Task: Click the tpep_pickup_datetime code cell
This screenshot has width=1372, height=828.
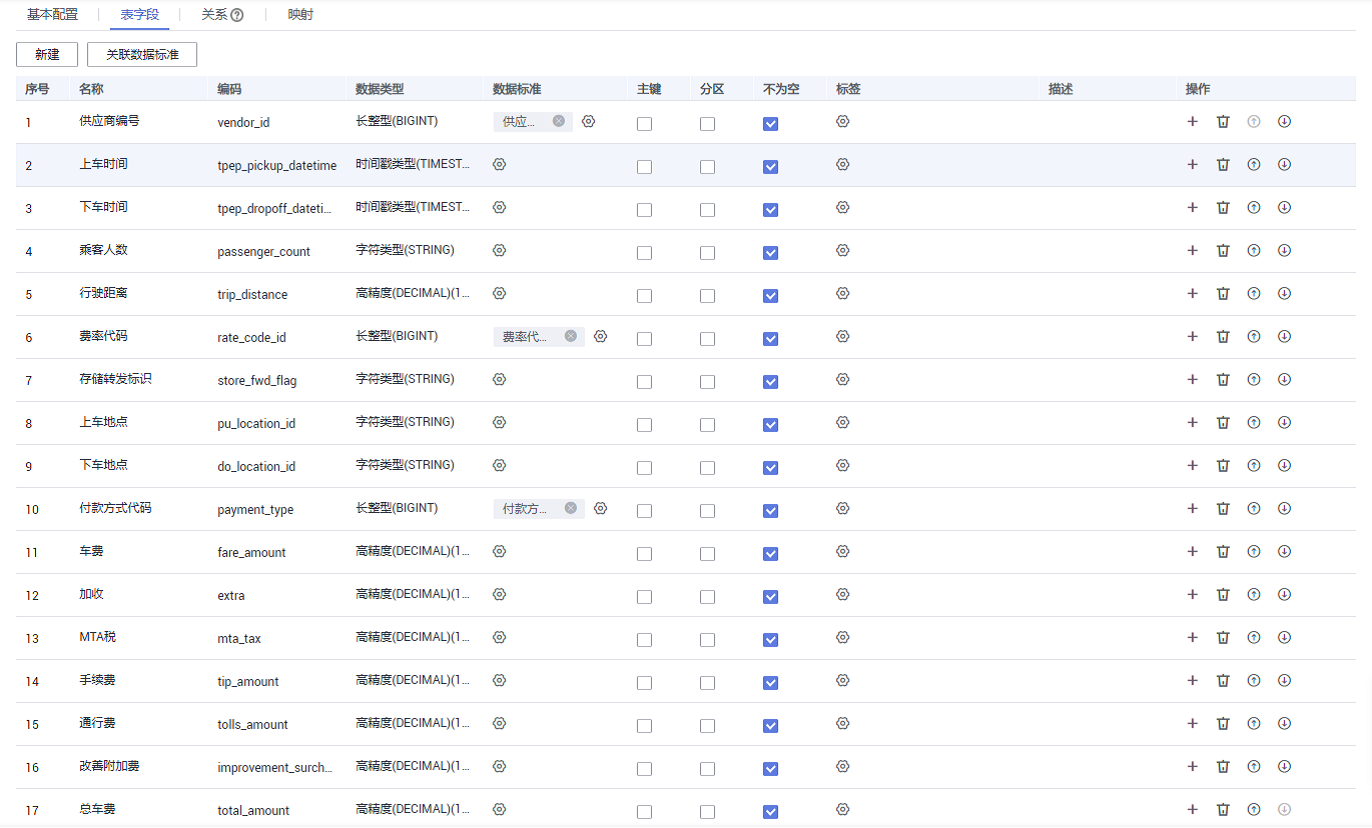Action: (x=277, y=165)
